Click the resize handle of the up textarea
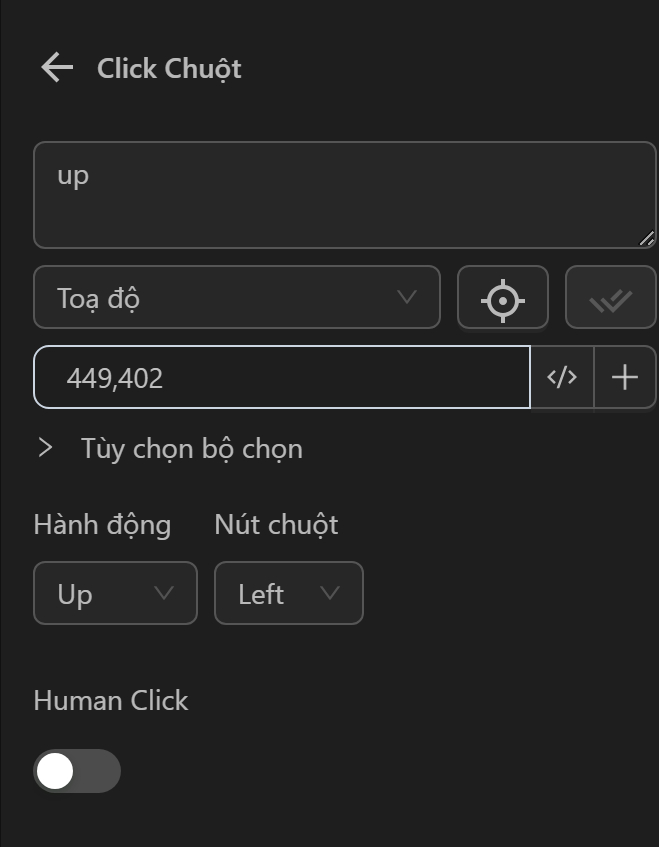 pyautogui.click(x=648, y=240)
